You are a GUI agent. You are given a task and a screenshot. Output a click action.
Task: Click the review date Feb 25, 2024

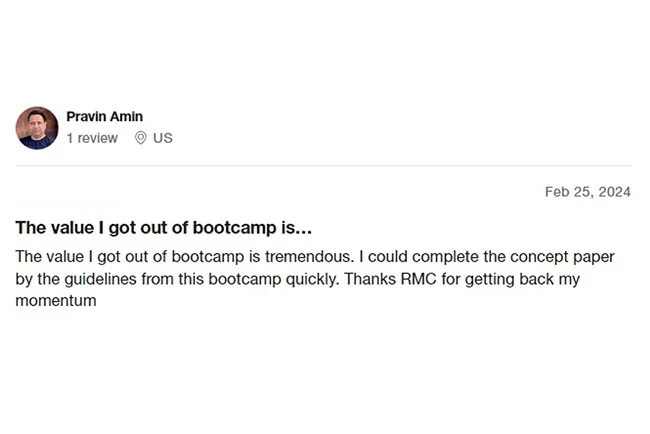[587, 192]
